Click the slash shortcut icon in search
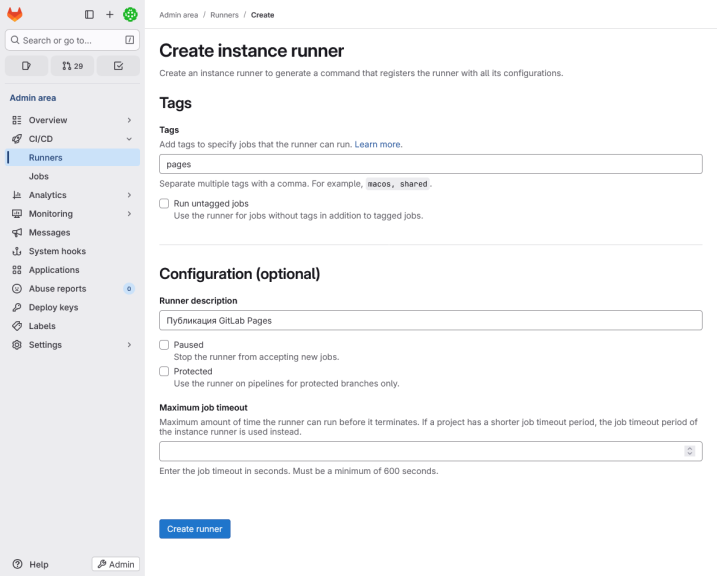The width and height of the screenshot is (717, 576). (x=129, y=40)
